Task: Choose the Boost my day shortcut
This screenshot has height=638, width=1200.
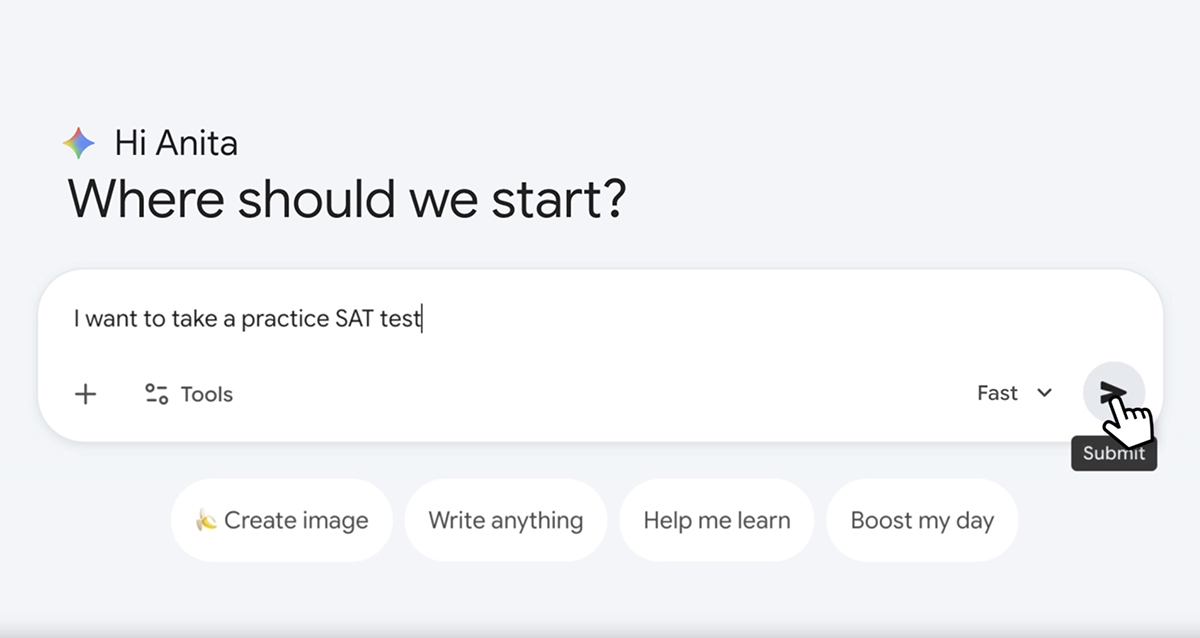Action: (922, 520)
